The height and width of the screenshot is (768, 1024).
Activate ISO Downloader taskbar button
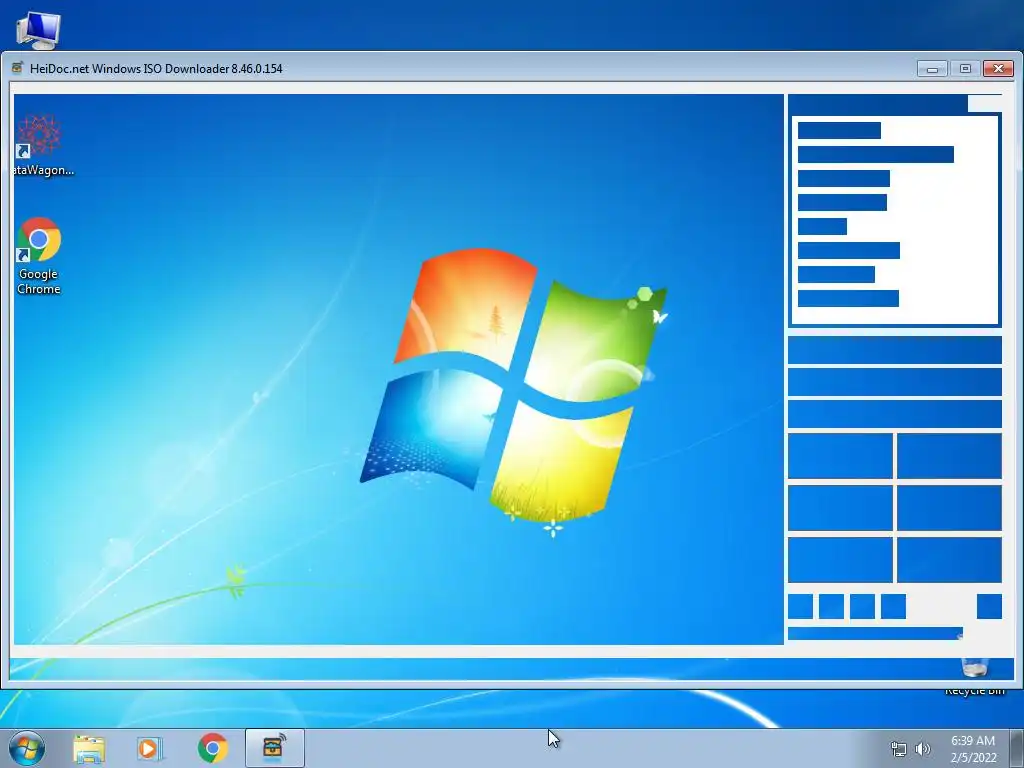274,748
